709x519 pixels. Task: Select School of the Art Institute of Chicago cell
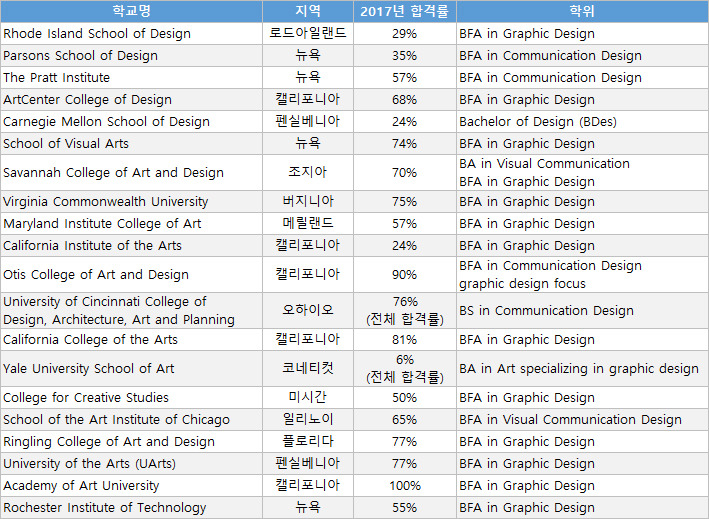(131, 420)
